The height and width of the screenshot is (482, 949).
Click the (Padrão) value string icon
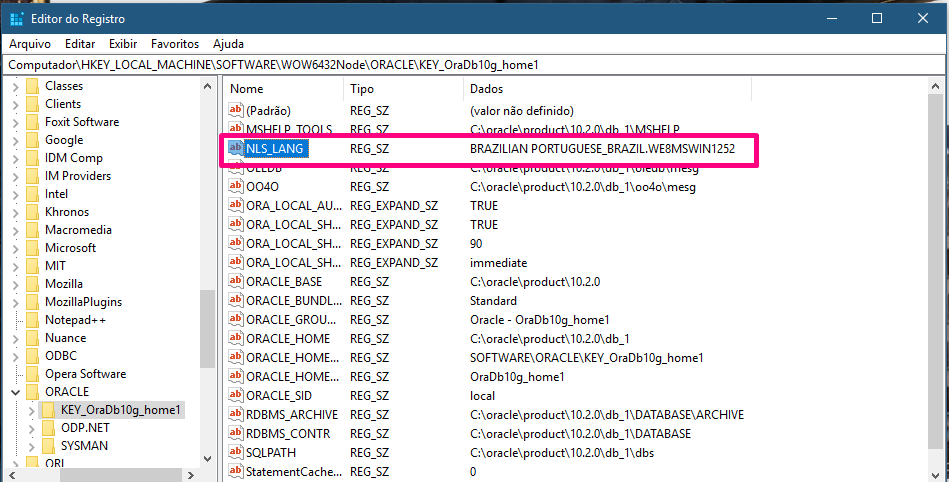[235, 110]
